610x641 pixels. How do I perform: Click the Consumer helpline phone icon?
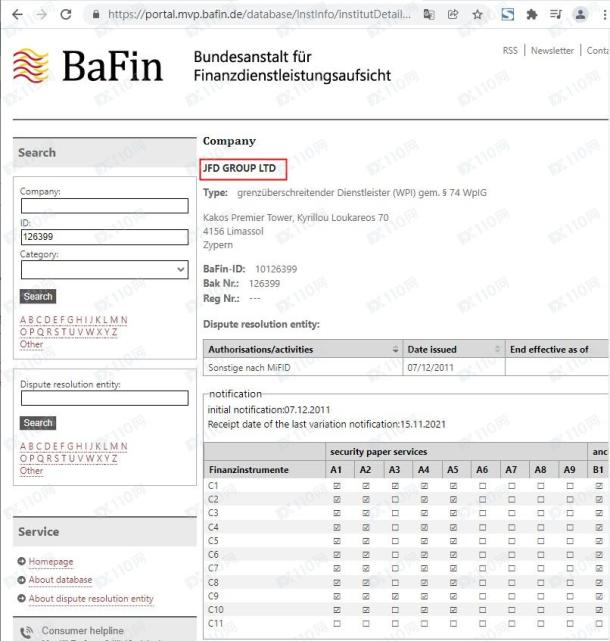27,632
